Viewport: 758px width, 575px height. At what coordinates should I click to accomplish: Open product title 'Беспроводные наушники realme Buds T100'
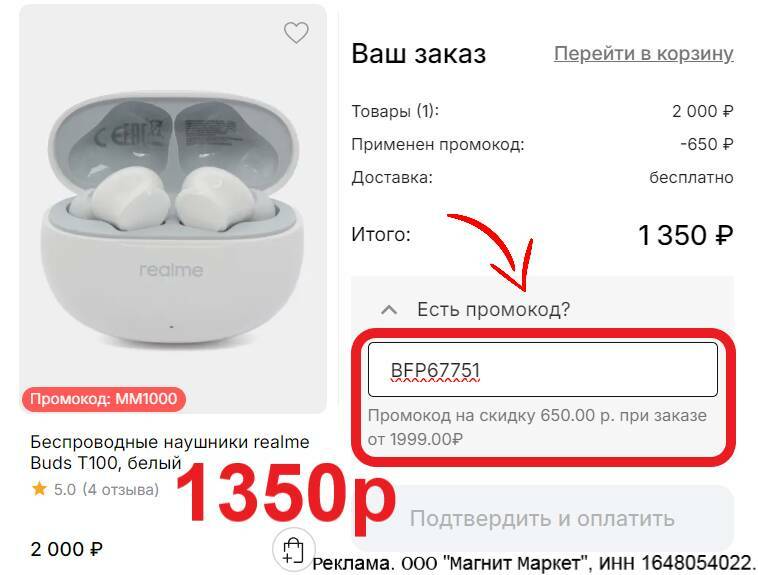click(x=170, y=452)
